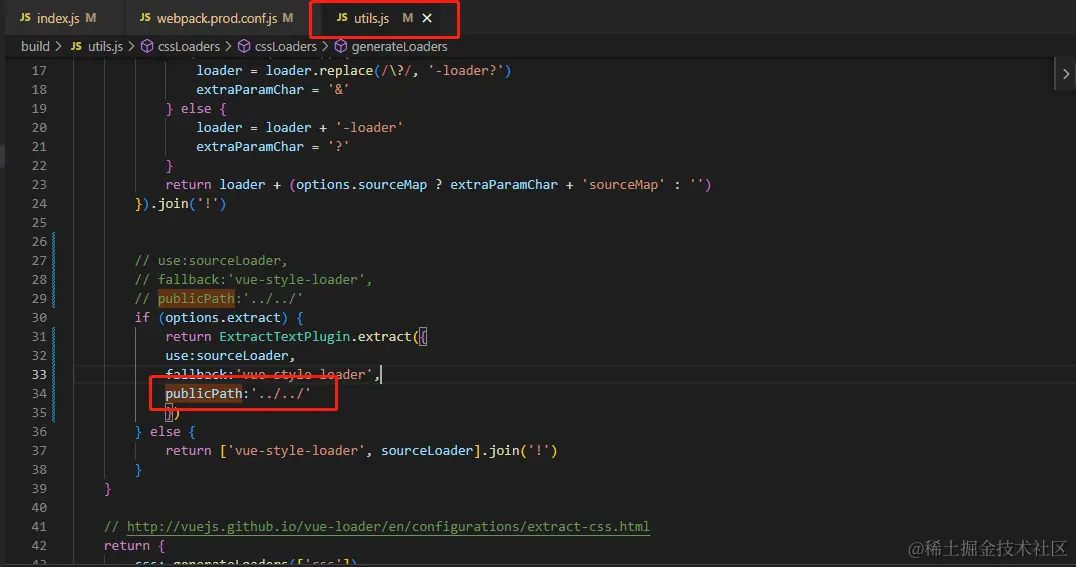Click 'options.extract' in the if statement
Image resolution: width=1076 pixels, height=567 pixels.
[x=222, y=318]
